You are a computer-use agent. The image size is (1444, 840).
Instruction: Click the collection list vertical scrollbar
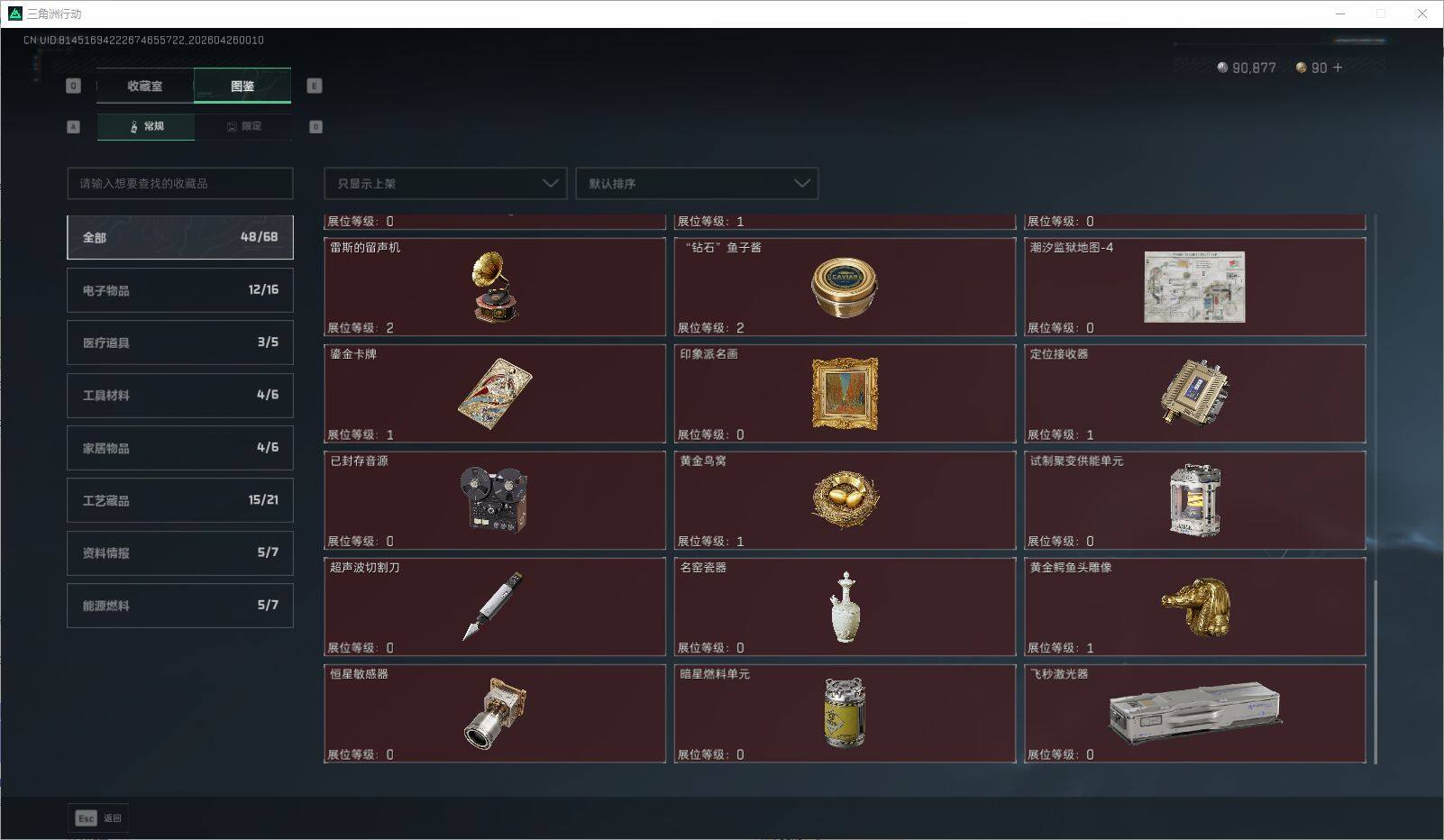point(1375,671)
